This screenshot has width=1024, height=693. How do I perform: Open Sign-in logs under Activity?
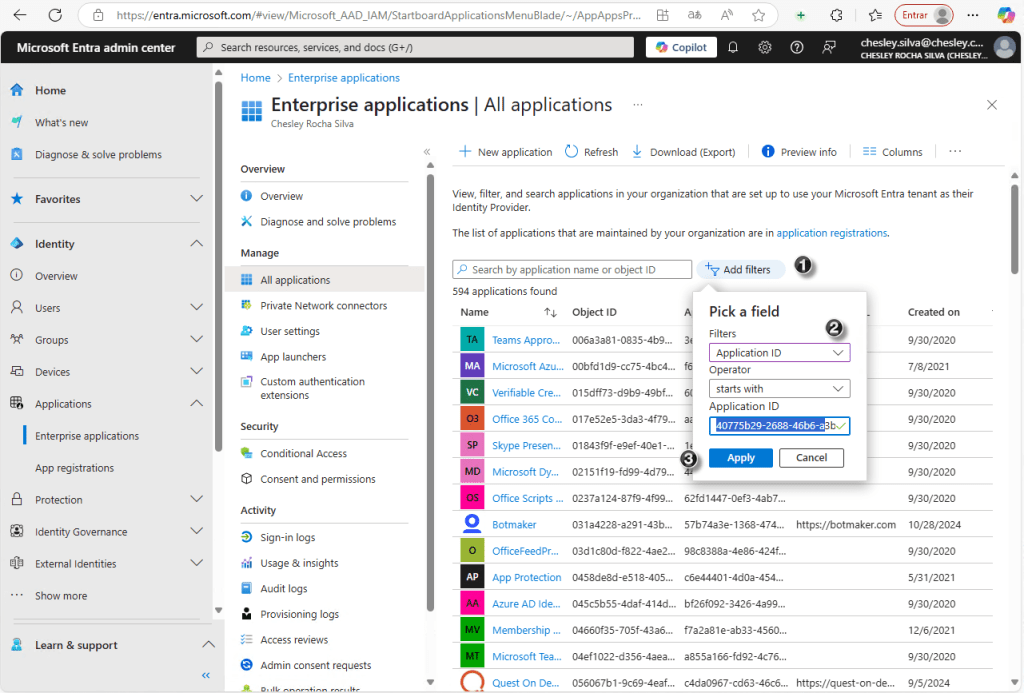(x=287, y=537)
